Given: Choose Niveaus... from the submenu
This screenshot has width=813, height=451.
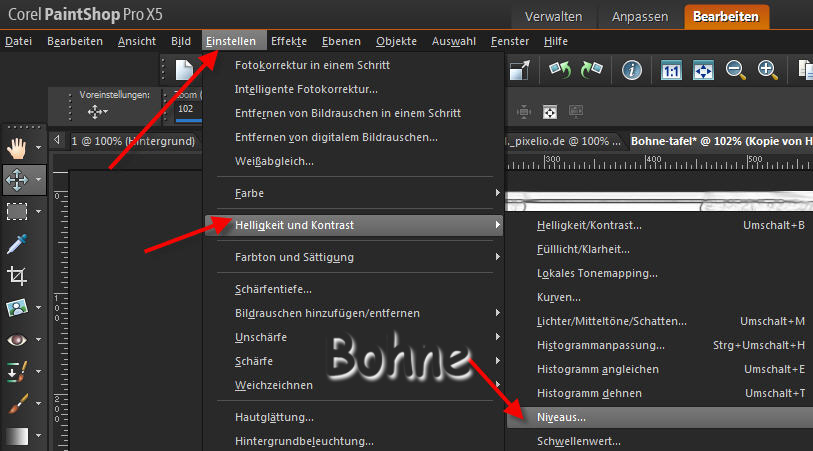Looking at the screenshot, I should tap(562, 417).
